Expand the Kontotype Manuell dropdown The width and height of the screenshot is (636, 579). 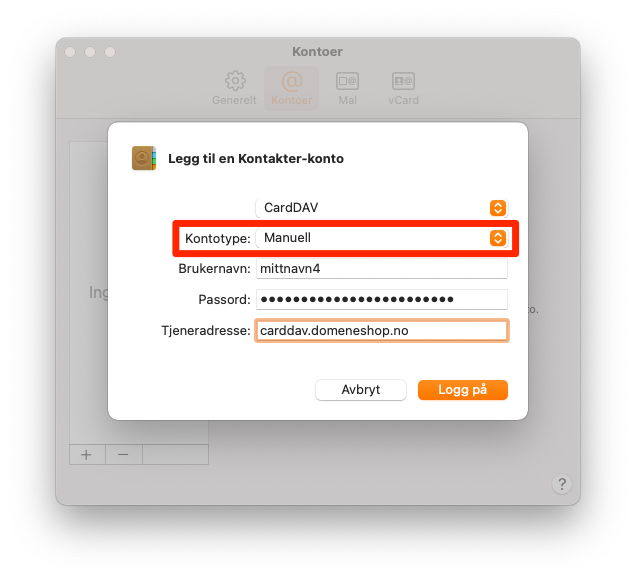click(x=381, y=238)
